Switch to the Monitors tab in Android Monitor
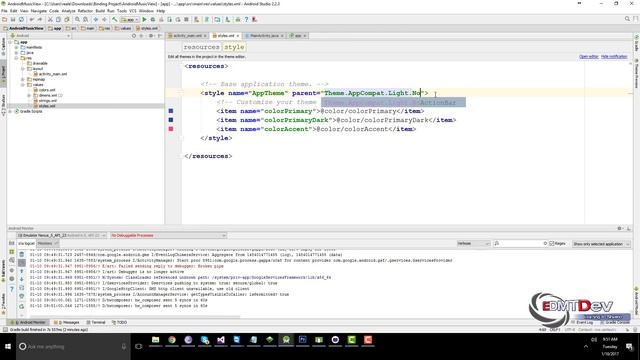 tap(47, 243)
